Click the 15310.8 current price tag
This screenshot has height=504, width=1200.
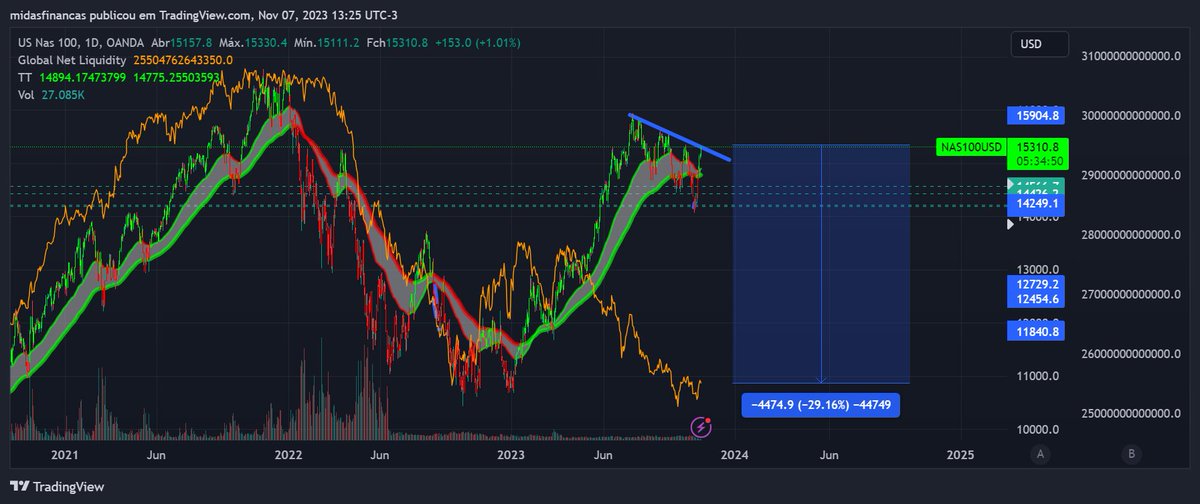(x=1038, y=146)
